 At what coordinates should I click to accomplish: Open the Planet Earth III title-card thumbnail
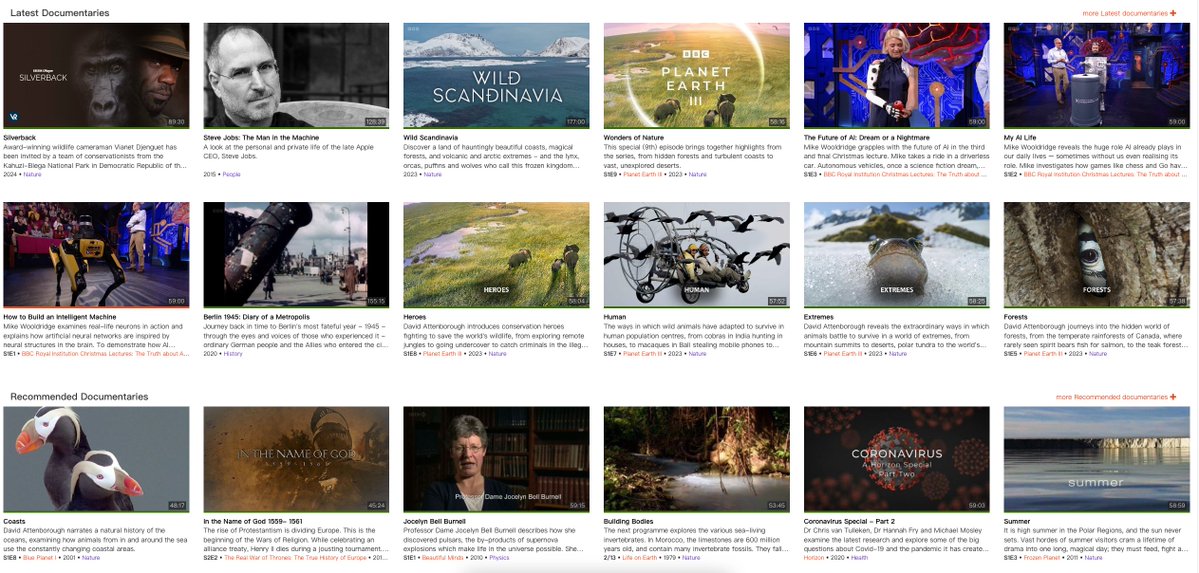697,75
